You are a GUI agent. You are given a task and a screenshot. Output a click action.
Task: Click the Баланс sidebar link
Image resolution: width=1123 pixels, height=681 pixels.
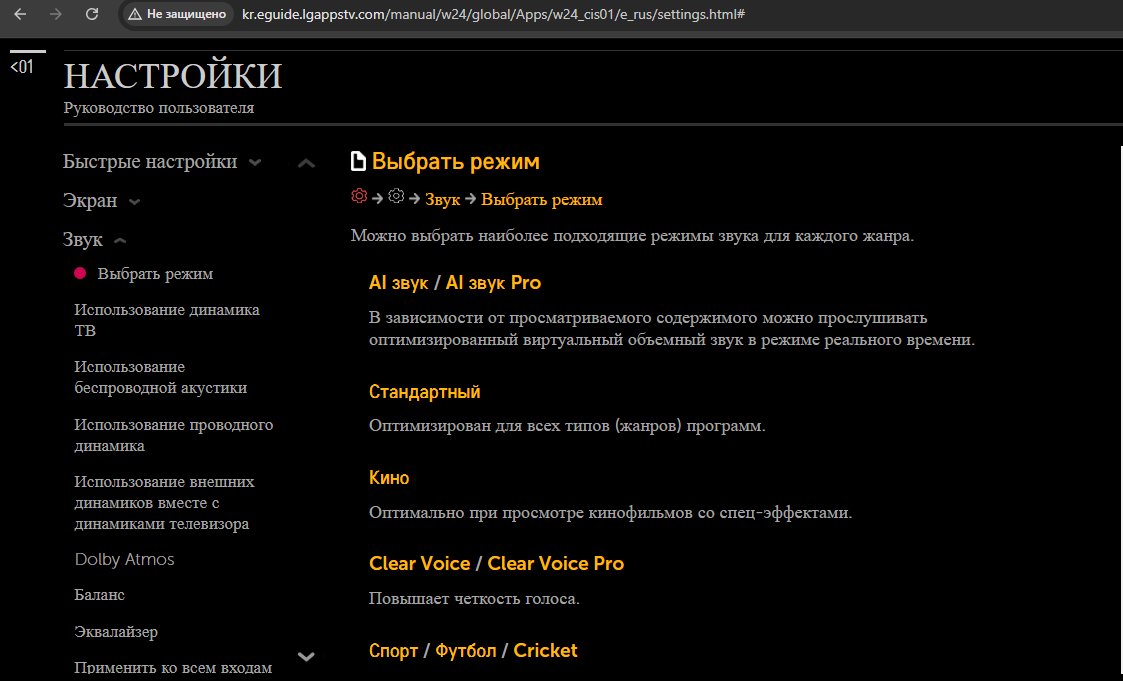coord(99,595)
